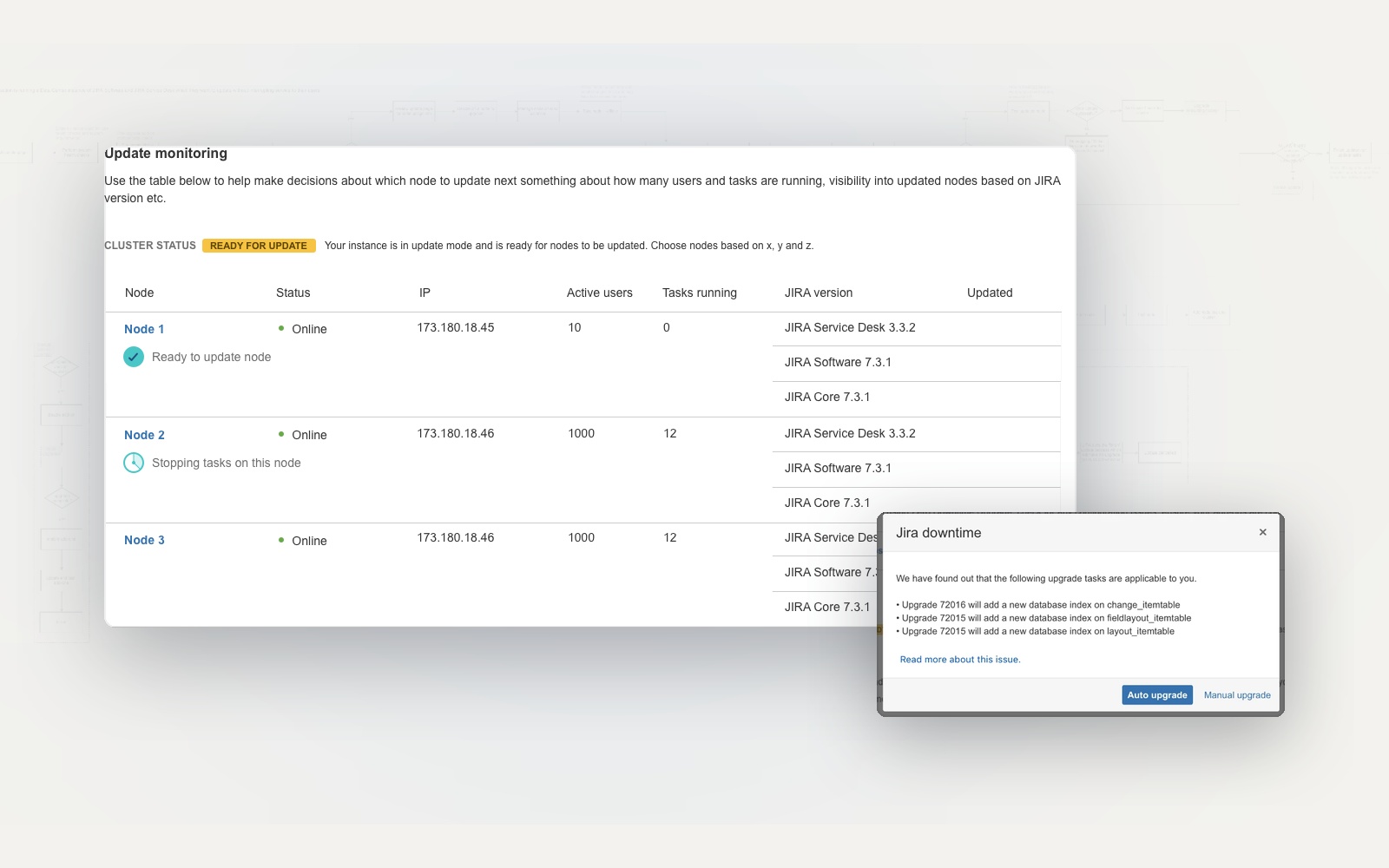Select IP 173.180.18.46 in Node 2 row
This screenshot has width=1389, height=868.
(x=456, y=433)
